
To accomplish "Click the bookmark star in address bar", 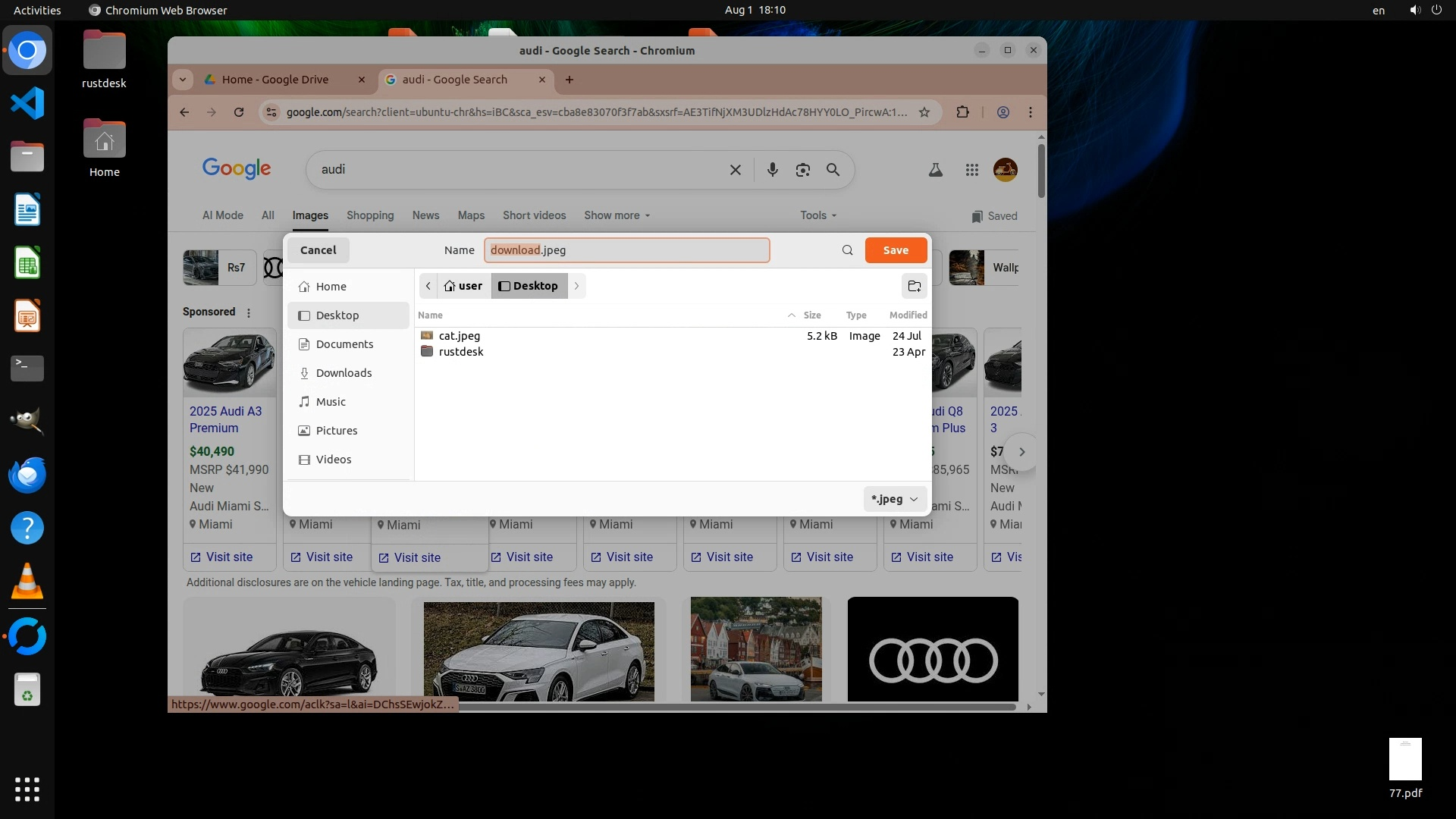I will (x=924, y=112).
